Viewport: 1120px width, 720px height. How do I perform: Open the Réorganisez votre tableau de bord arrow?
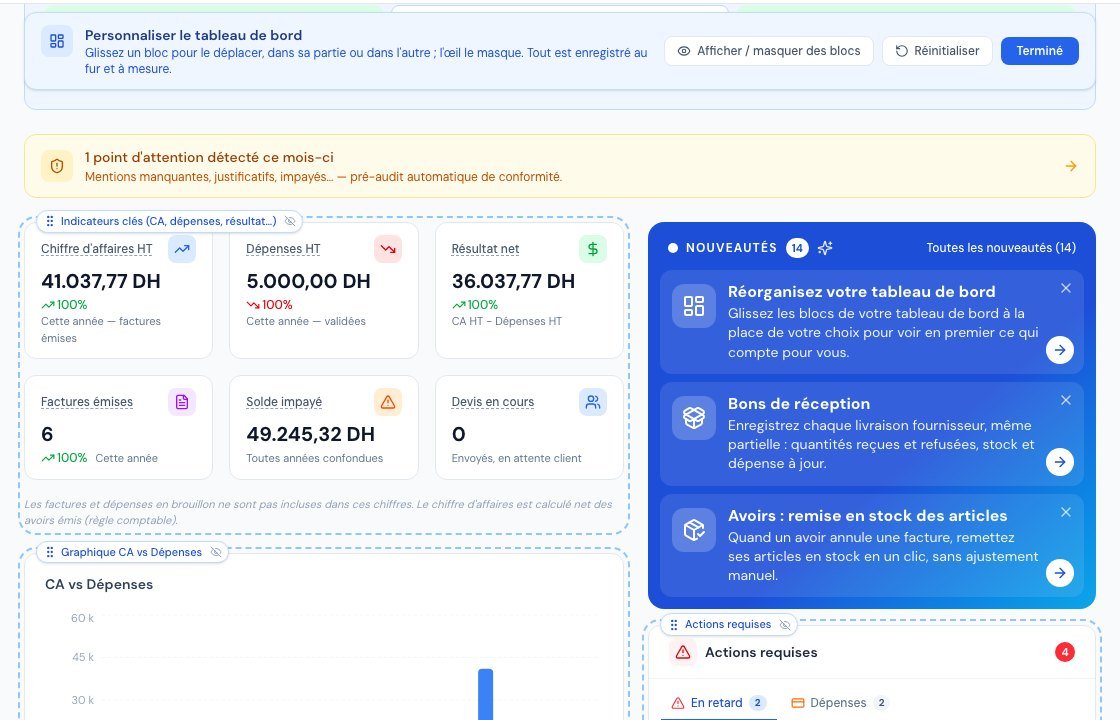[1060, 350]
